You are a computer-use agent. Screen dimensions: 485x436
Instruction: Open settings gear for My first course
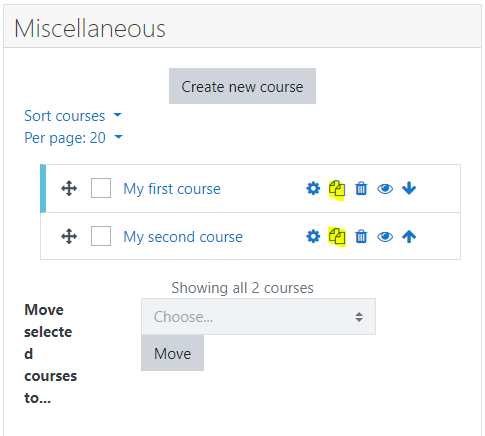tap(313, 189)
